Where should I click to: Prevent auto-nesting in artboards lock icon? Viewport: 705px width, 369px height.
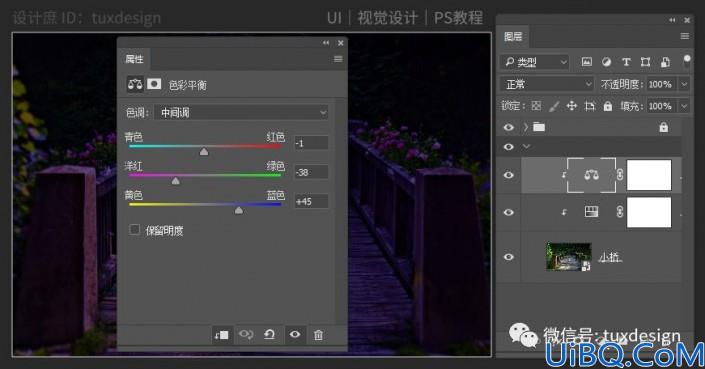589,106
